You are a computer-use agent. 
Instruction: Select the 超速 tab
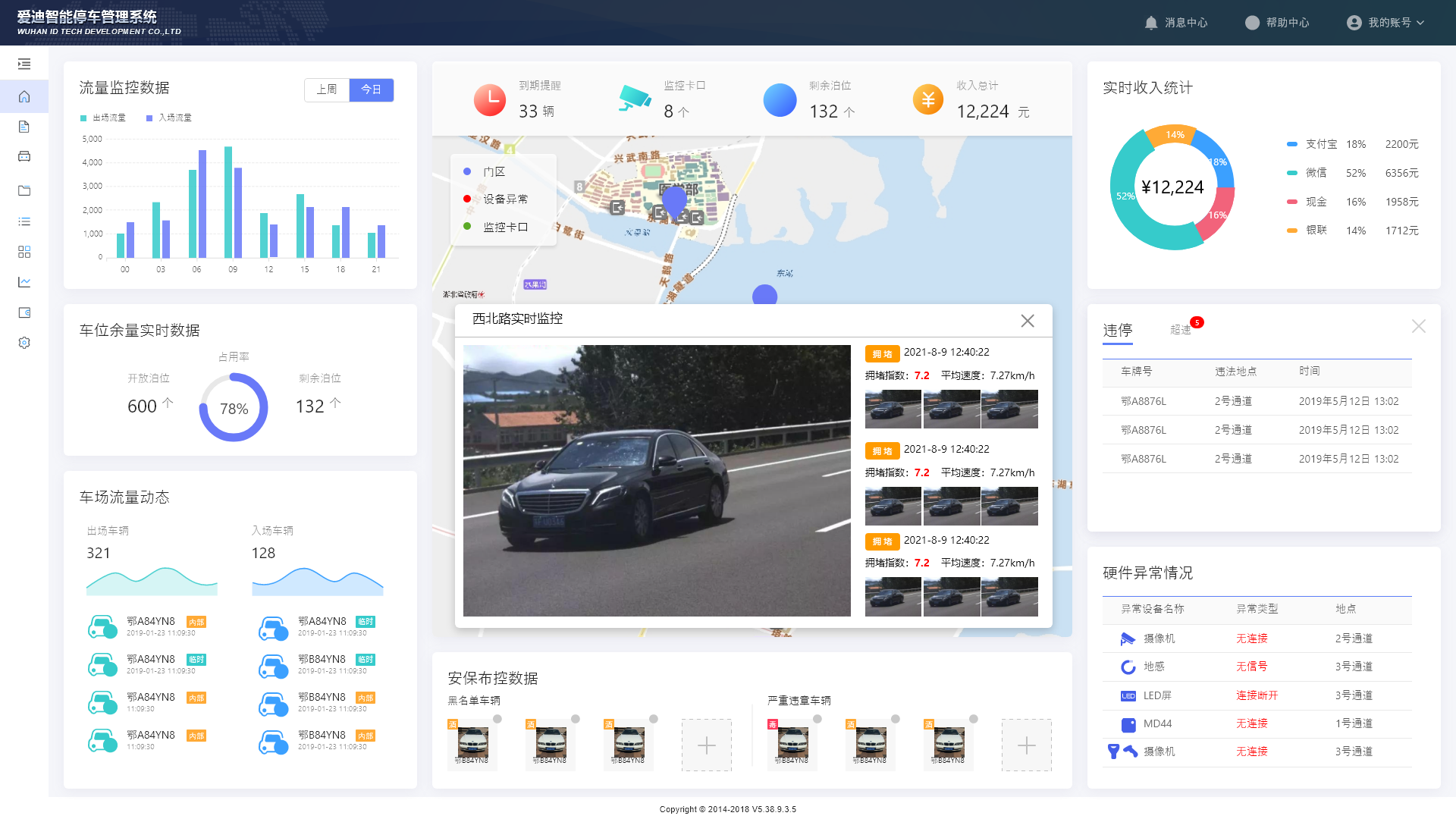pos(1180,330)
